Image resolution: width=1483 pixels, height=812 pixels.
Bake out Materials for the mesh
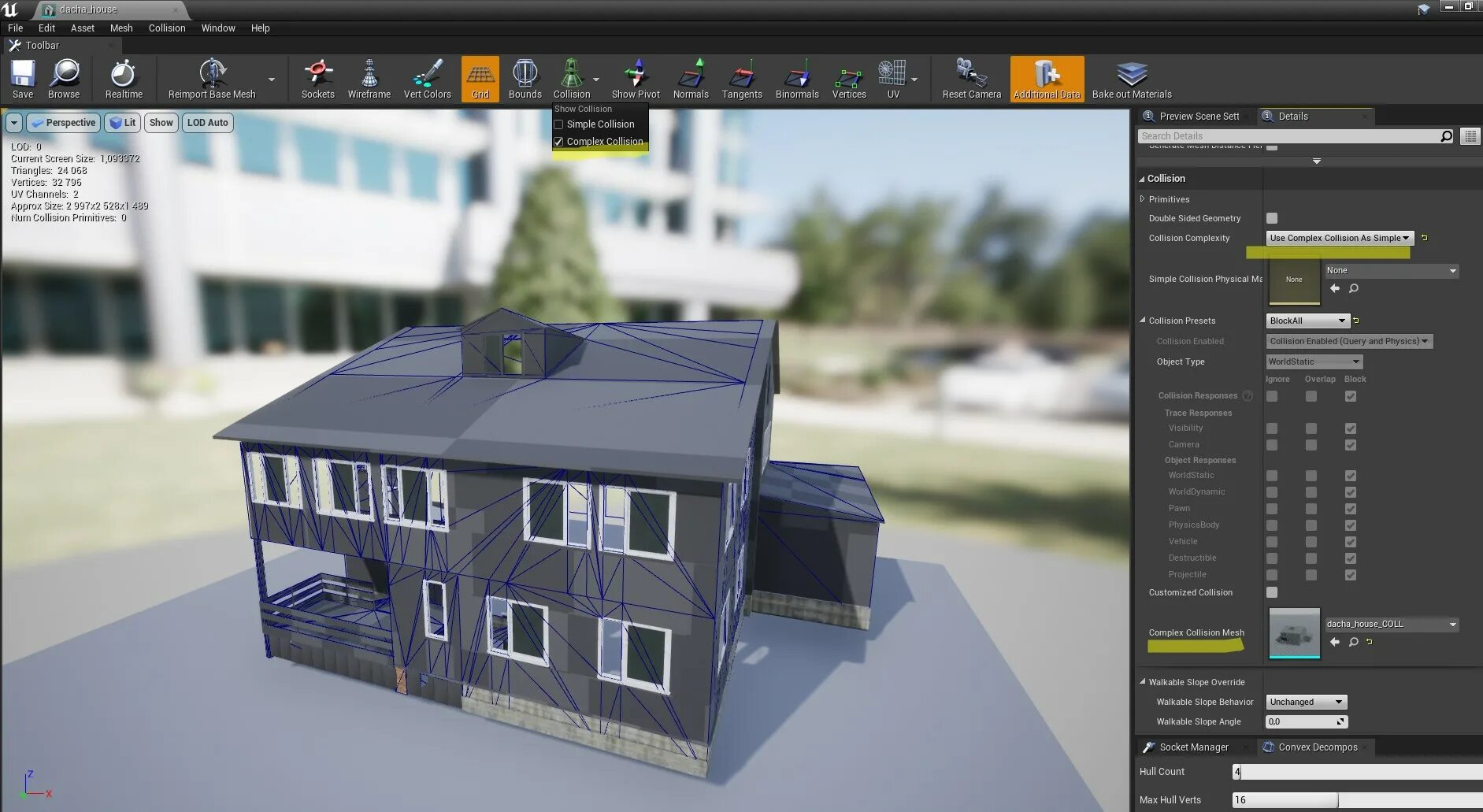(x=1132, y=79)
